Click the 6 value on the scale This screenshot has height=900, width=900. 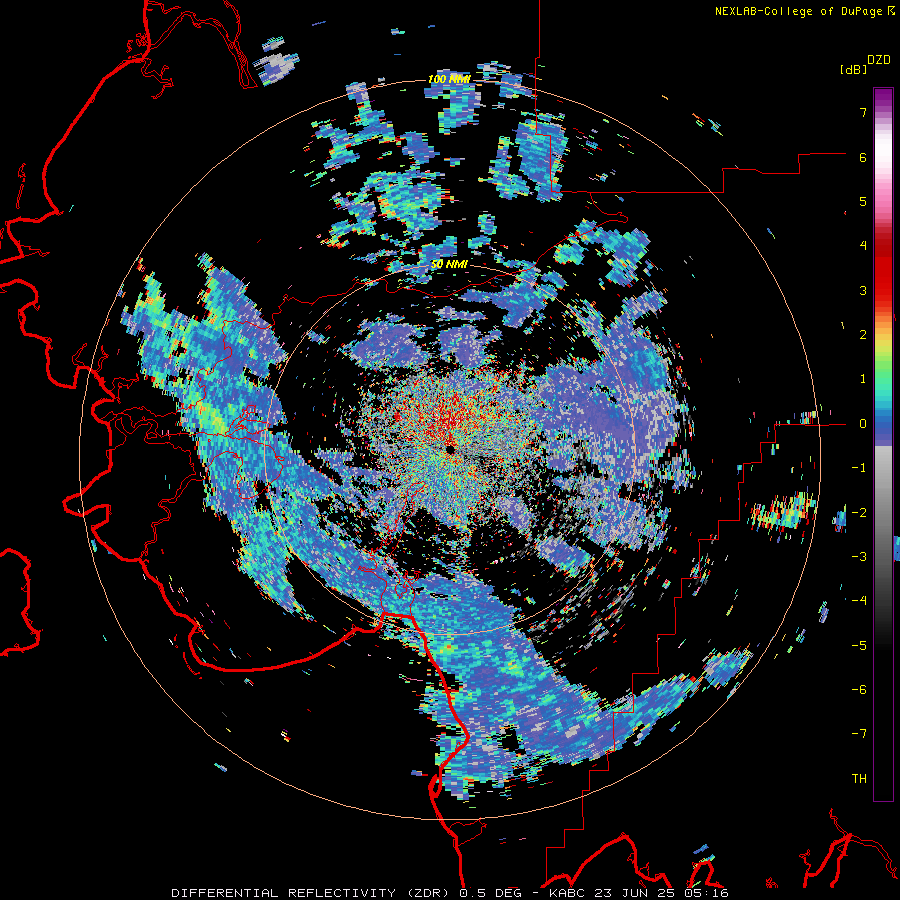click(x=863, y=157)
